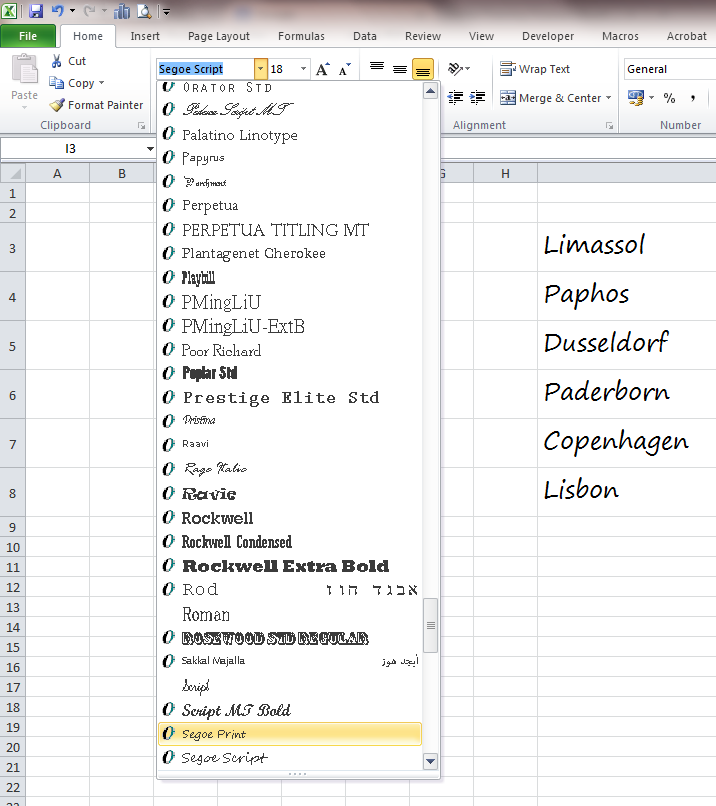Switch to the Developer tab
716x806 pixels.
(x=547, y=36)
